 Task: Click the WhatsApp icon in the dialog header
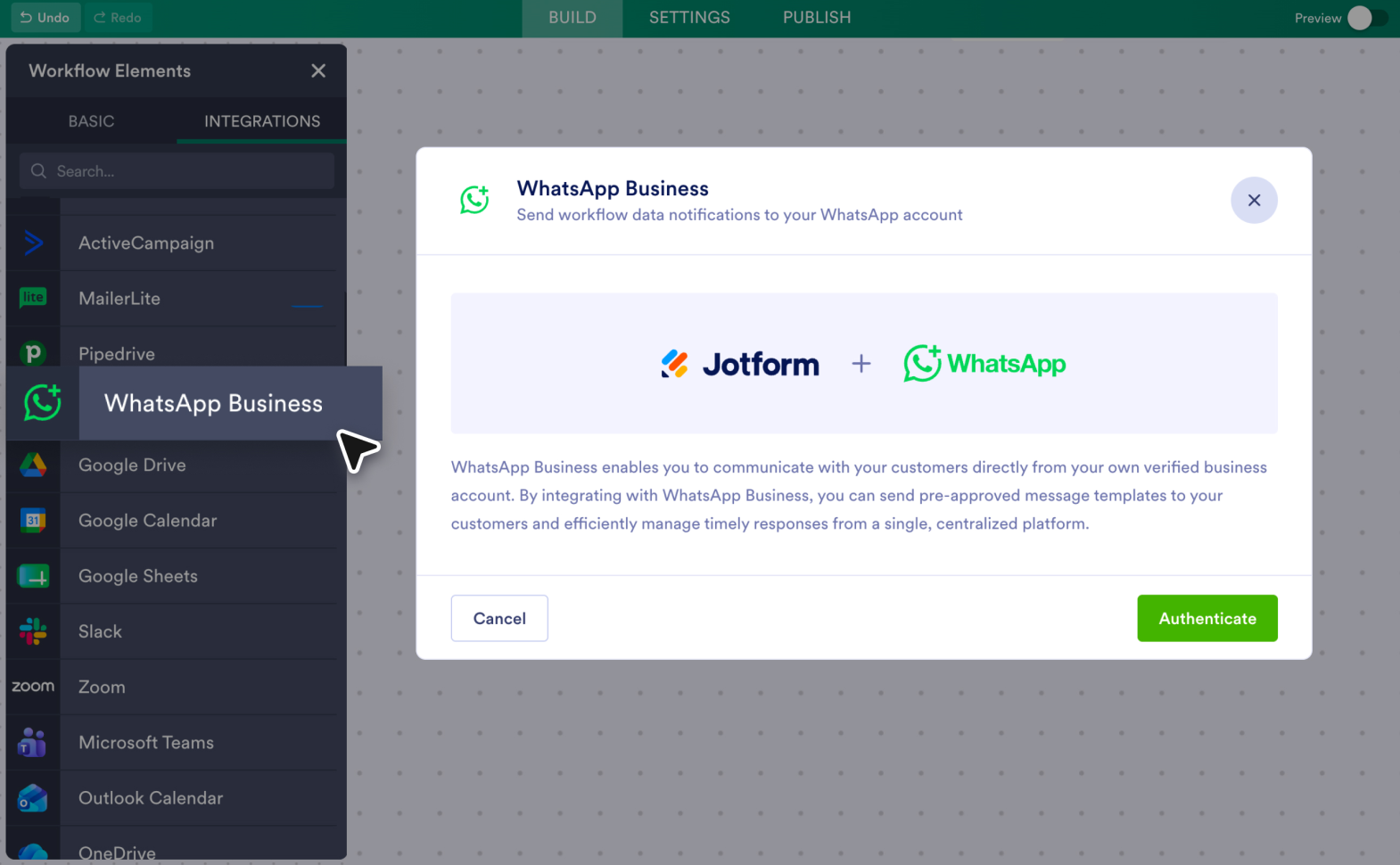click(474, 200)
